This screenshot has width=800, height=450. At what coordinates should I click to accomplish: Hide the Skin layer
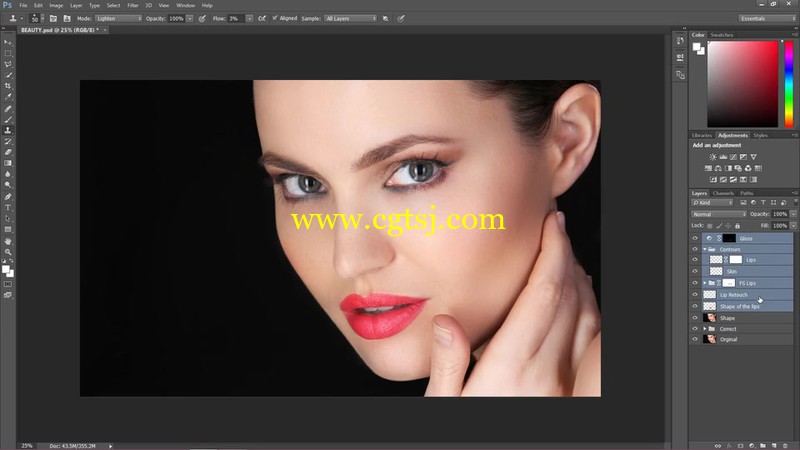(695, 271)
